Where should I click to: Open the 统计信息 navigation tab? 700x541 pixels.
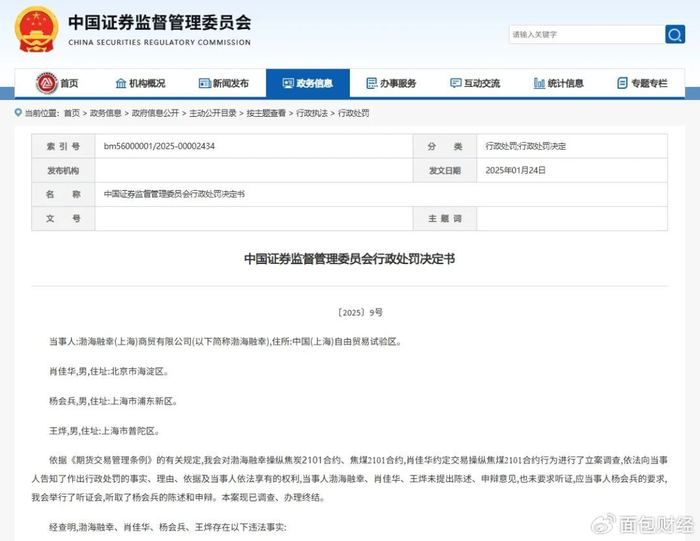(559, 83)
